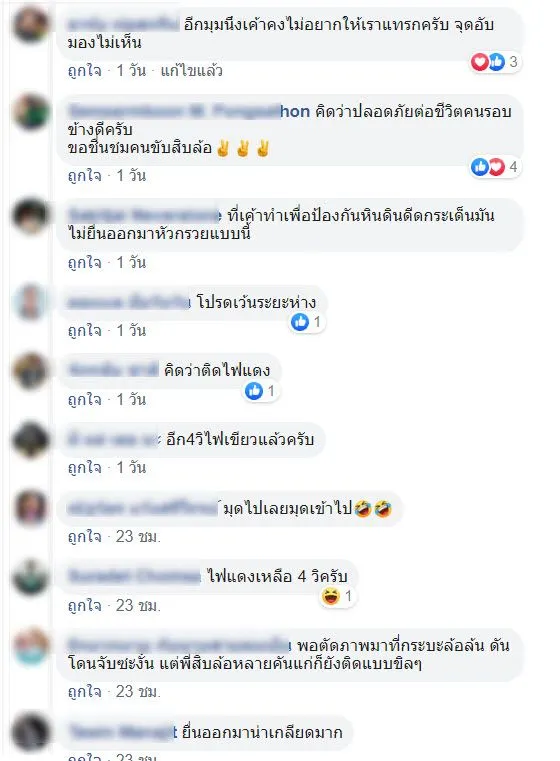The width and height of the screenshot is (560, 761).
Task: Open haha reaction on ไฟแดงเหลือ 4 วิครับ
Action: 331,596
